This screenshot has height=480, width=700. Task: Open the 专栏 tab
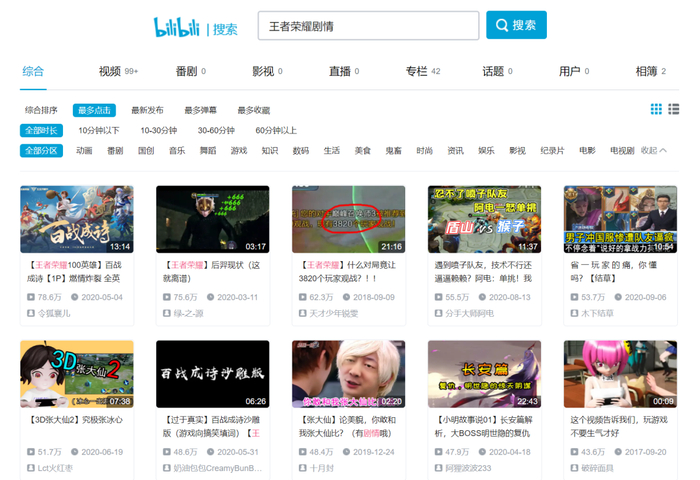click(x=423, y=71)
